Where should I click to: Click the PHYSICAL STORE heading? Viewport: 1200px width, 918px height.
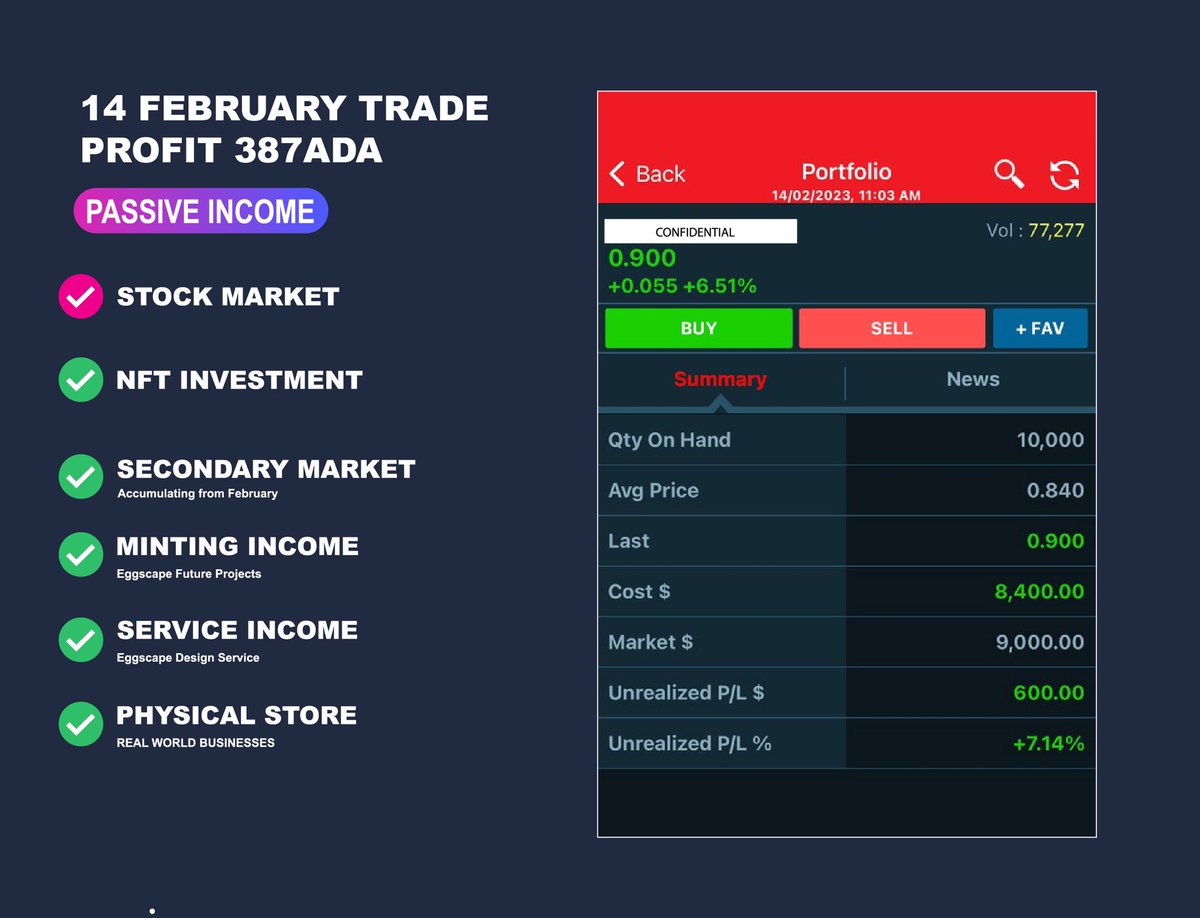(236, 716)
